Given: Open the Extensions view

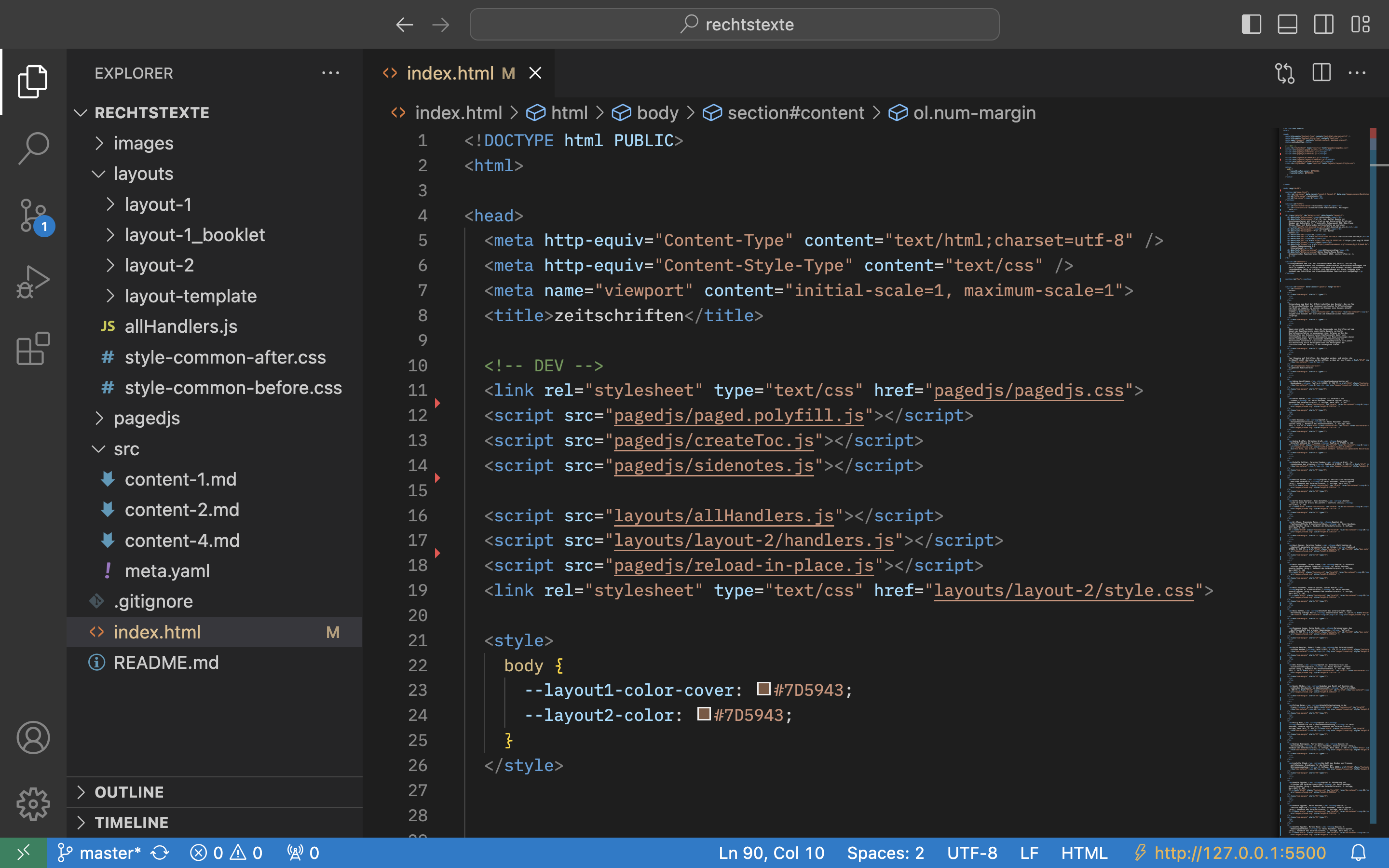Looking at the screenshot, I should (x=33, y=349).
